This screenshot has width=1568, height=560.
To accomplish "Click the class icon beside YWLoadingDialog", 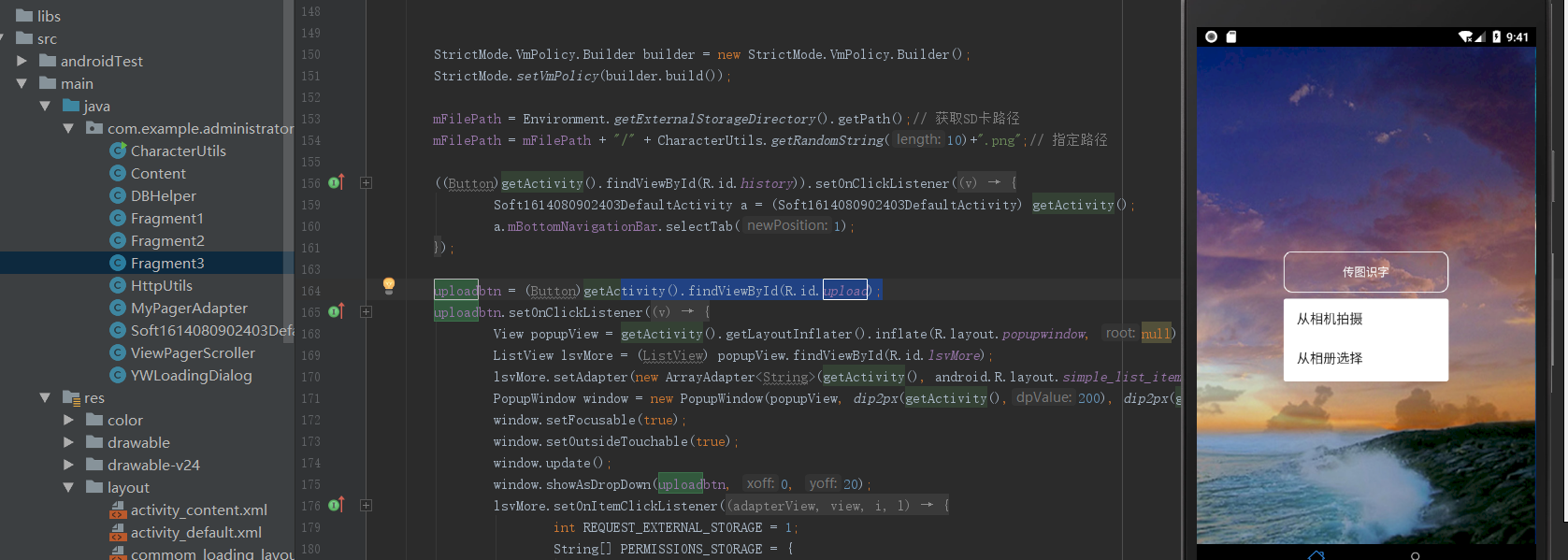I will point(118,375).
